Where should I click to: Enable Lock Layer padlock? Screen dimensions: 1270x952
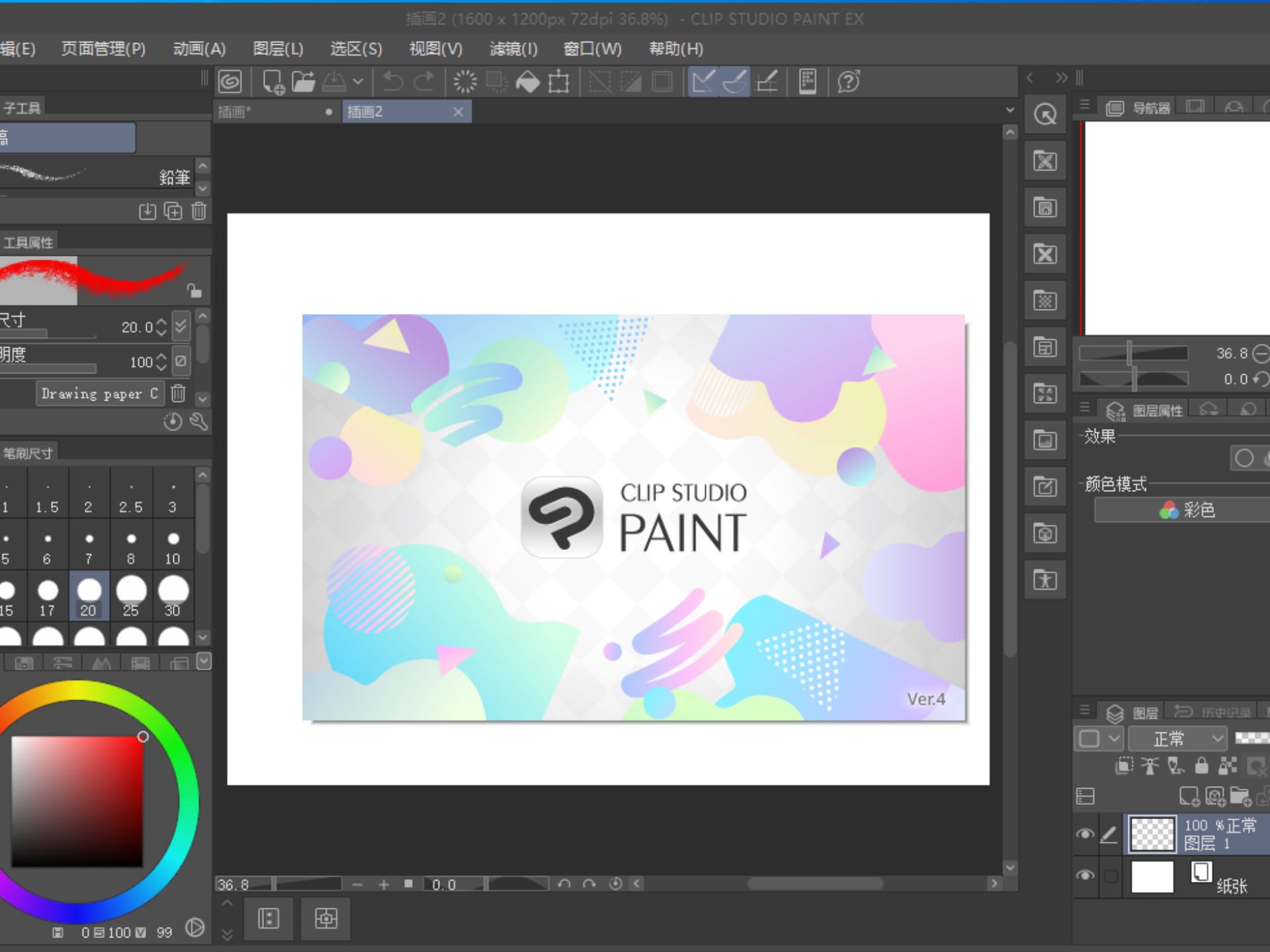[1202, 766]
